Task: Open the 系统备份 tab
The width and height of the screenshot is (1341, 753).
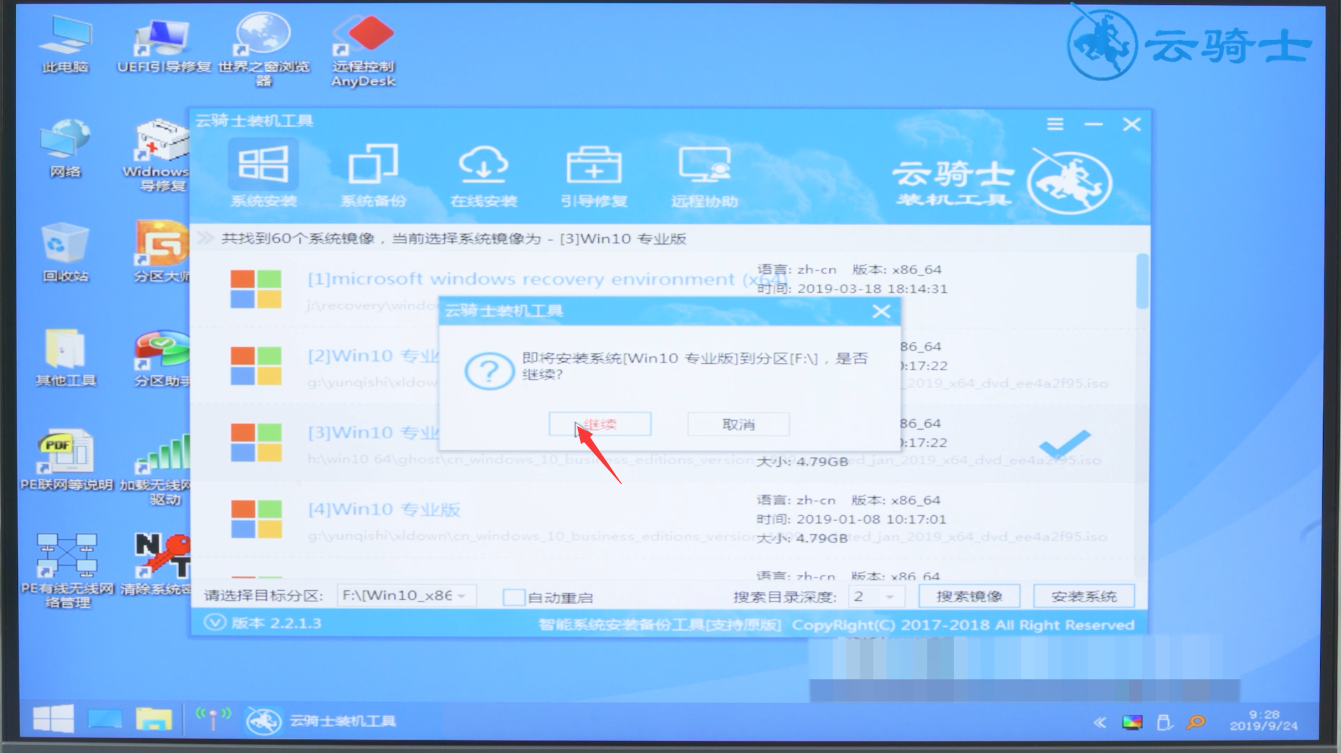Action: 373,174
